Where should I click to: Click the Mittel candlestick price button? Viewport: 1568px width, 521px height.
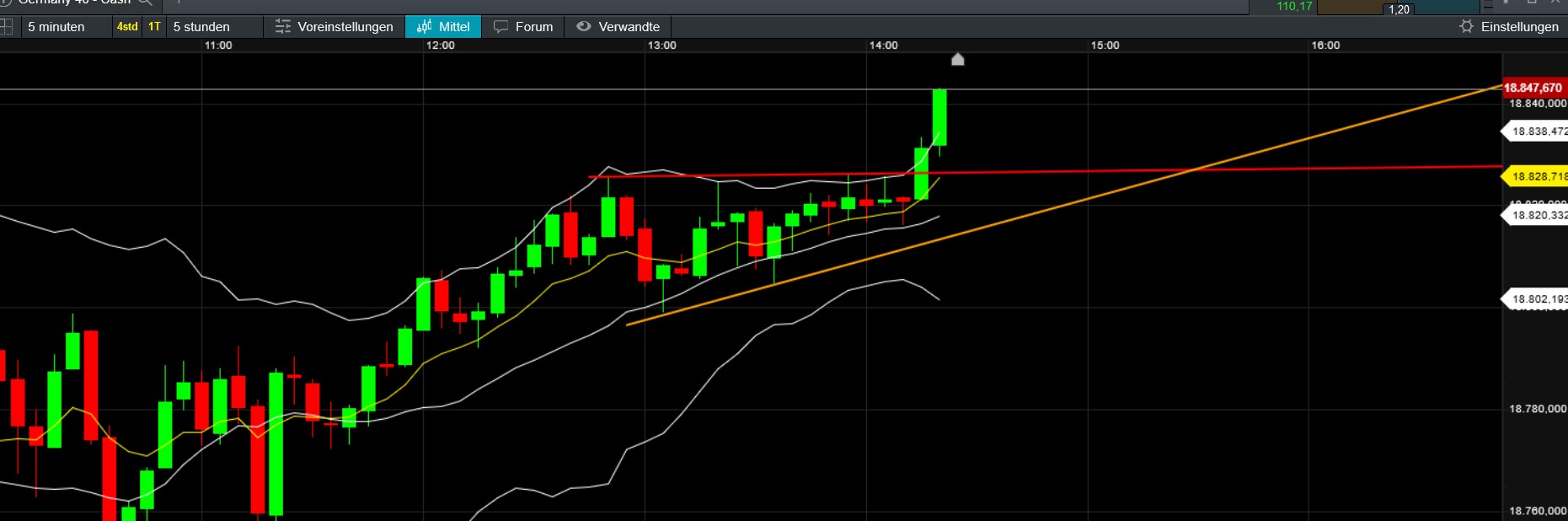click(x=443, y=27)
